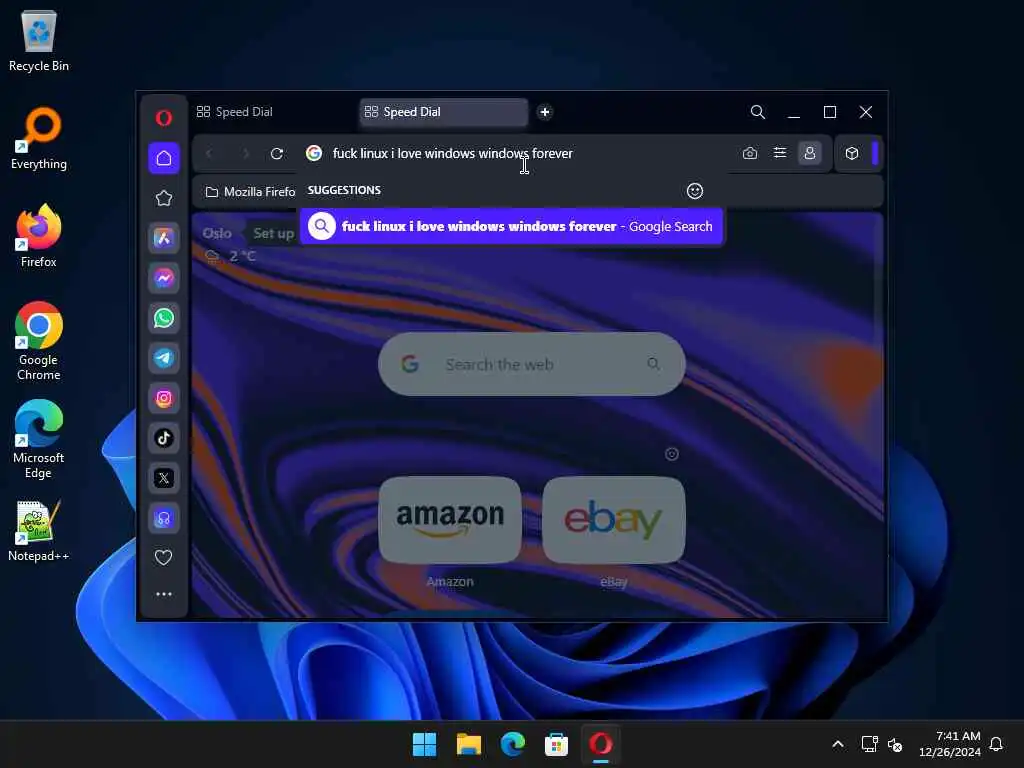Open Instagram in the sidebar

click(164, 398)
